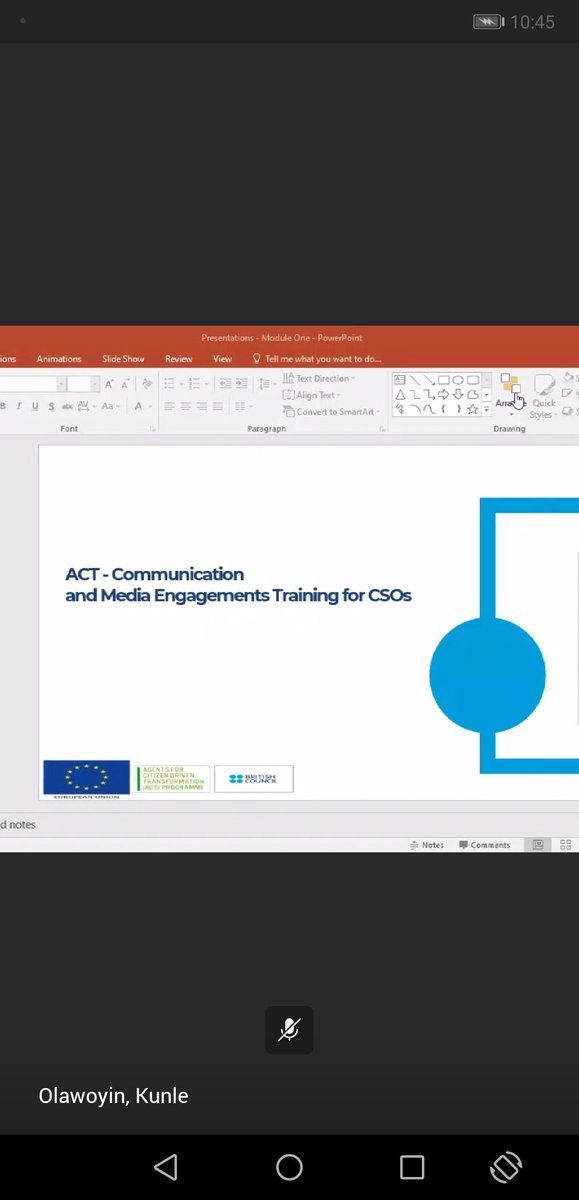Click the slide title text ACT - Communication

coord(155,574)
